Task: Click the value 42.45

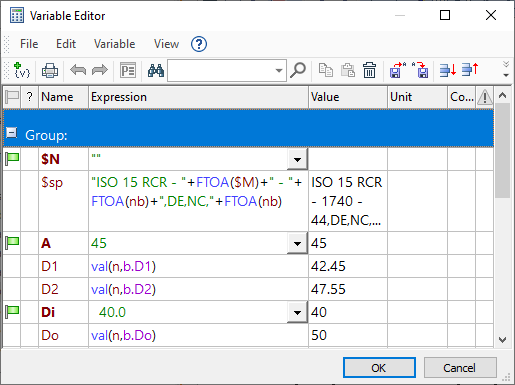Action: coord(328,266)
